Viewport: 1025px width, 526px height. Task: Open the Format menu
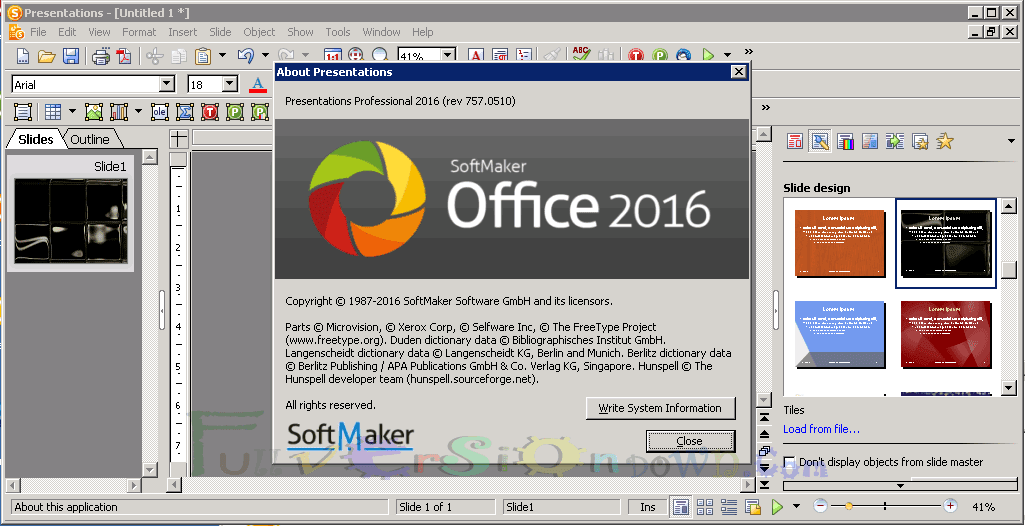coord(139,32)
